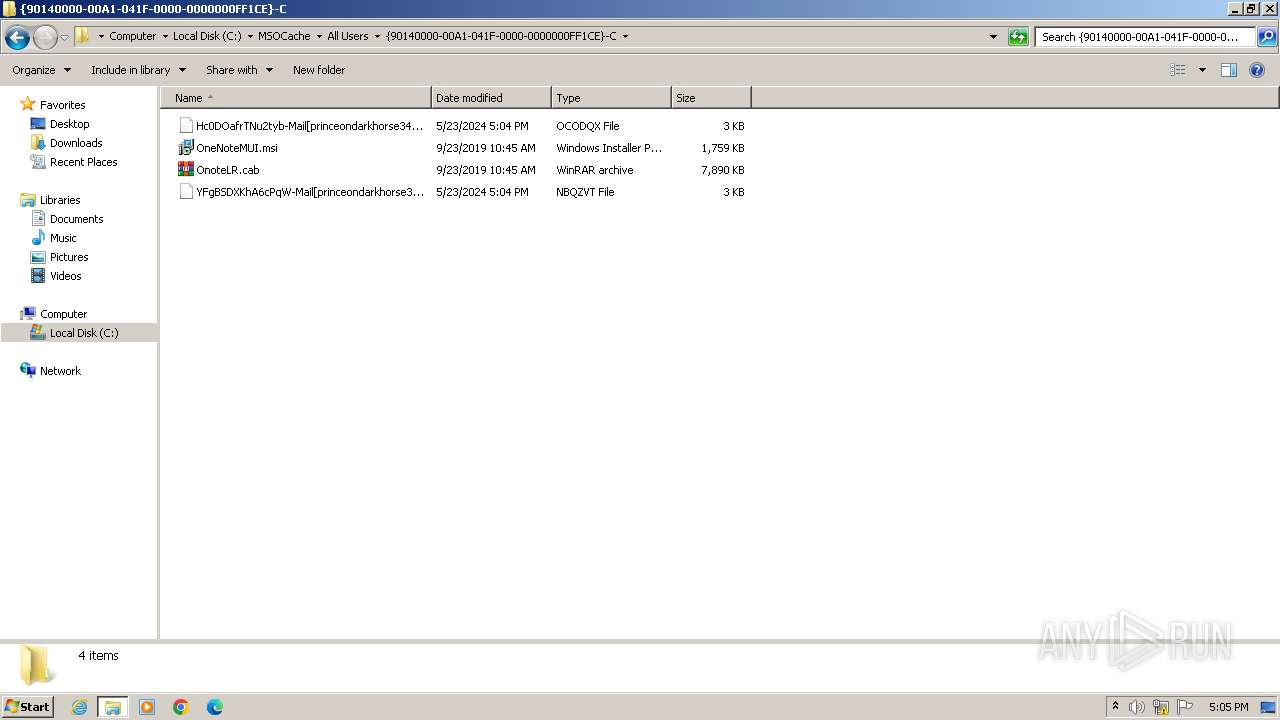Open Downloads in Favorites
This screenshot has height=720, width=1280.
coord(76,143)
